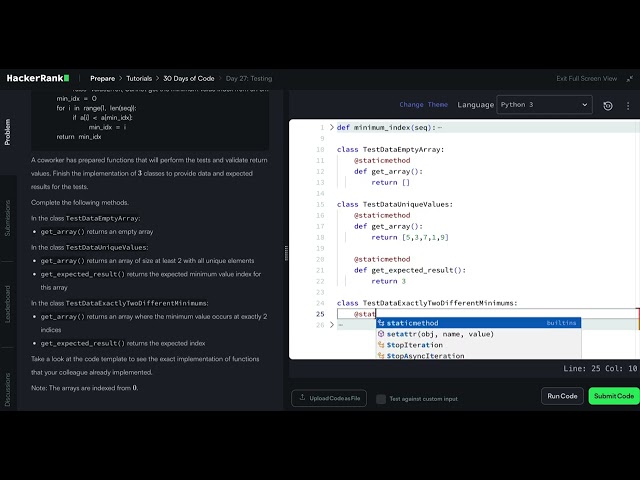The image size is (640, 480).
Task: Click the 'return []' code line
Action: pyautogui.click(x=390, y=182)
